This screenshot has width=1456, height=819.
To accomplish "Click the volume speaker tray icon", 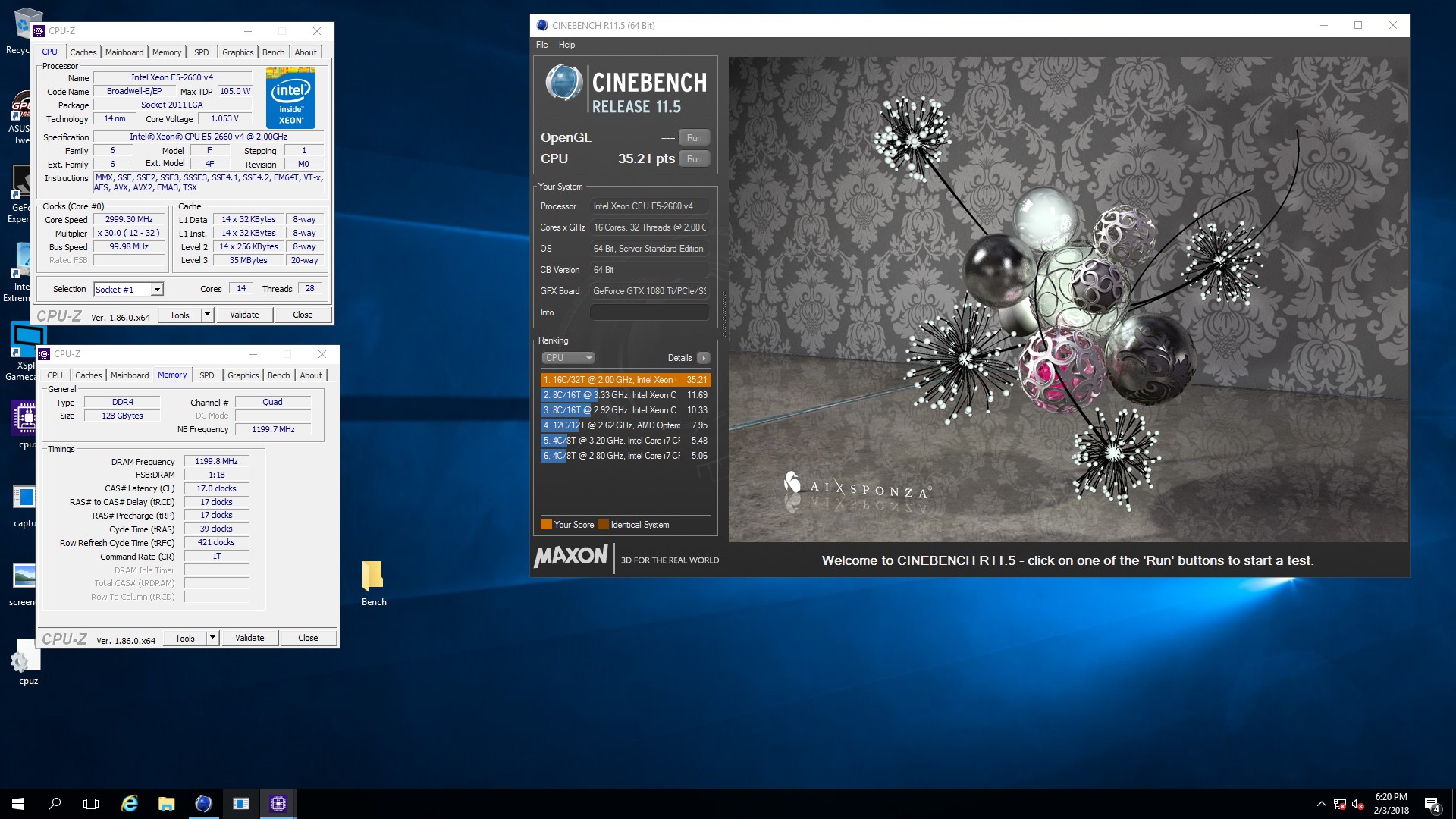I will tap(1358, 804).
